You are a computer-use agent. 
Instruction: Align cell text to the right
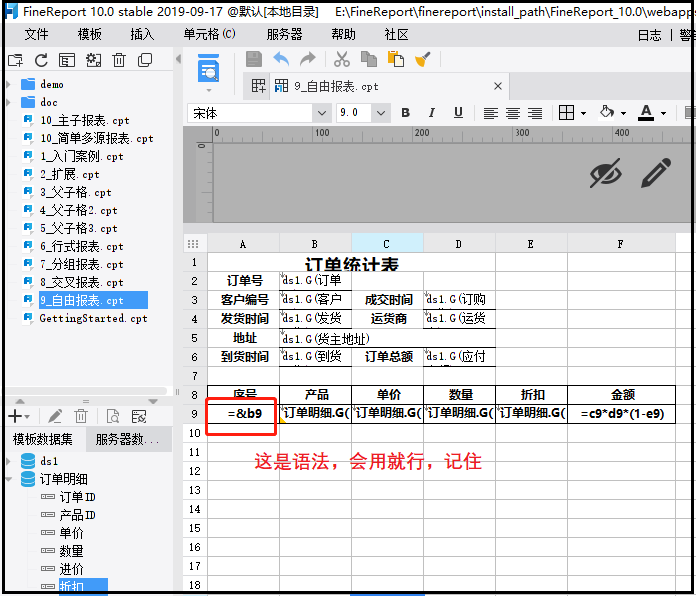click(x=535, y=113)
